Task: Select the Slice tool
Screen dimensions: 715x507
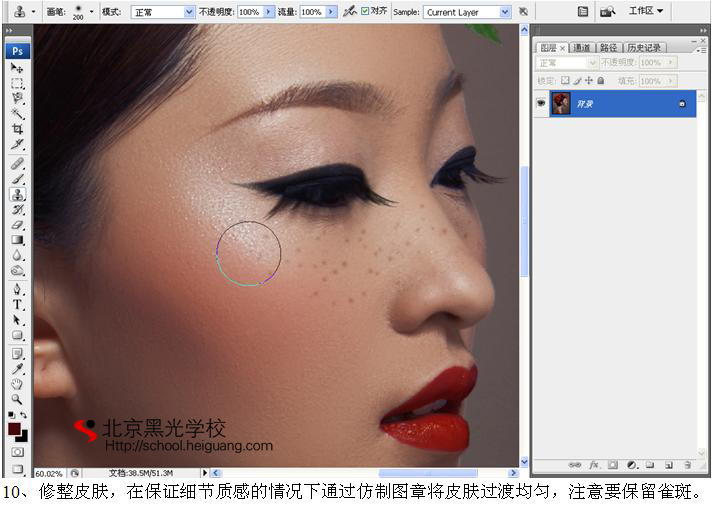Action: point(17,144)
